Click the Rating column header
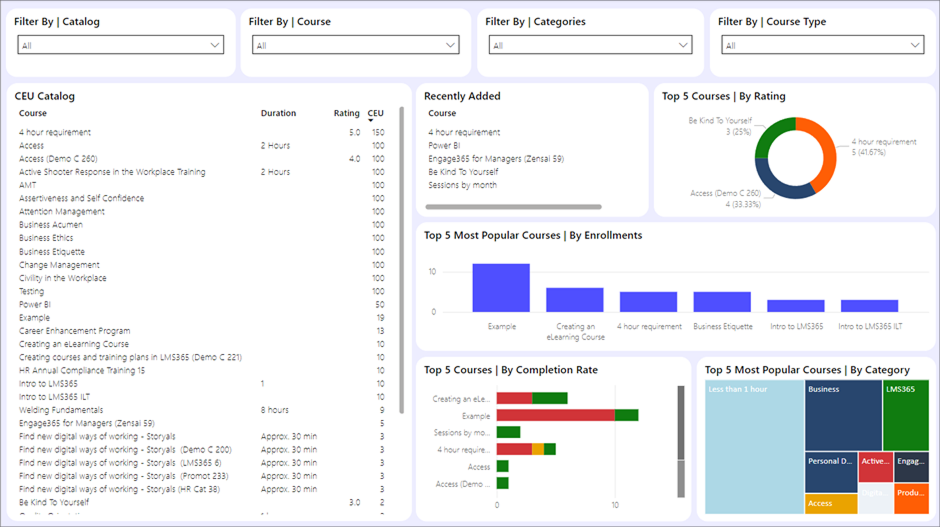The width and height of the screenshot is (940, 527). click(x=346, y=114)
